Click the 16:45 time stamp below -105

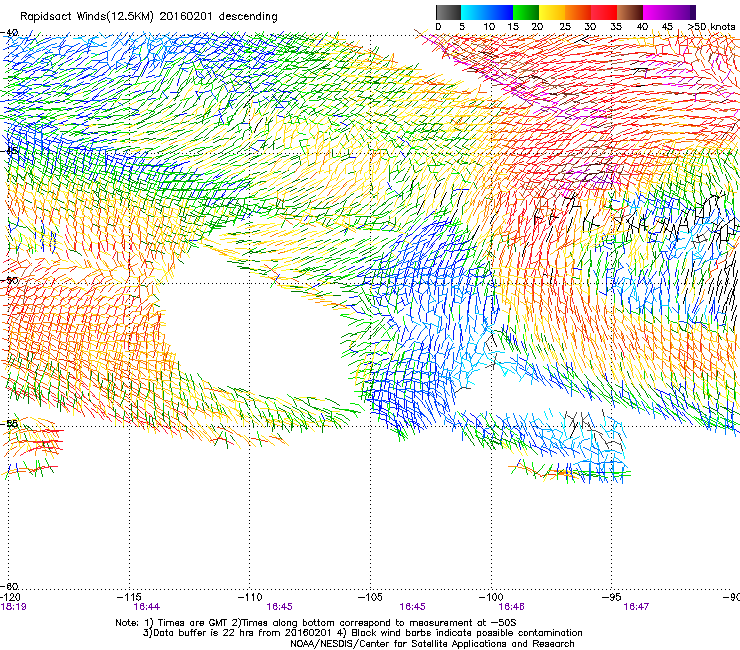tap(412, 607)
